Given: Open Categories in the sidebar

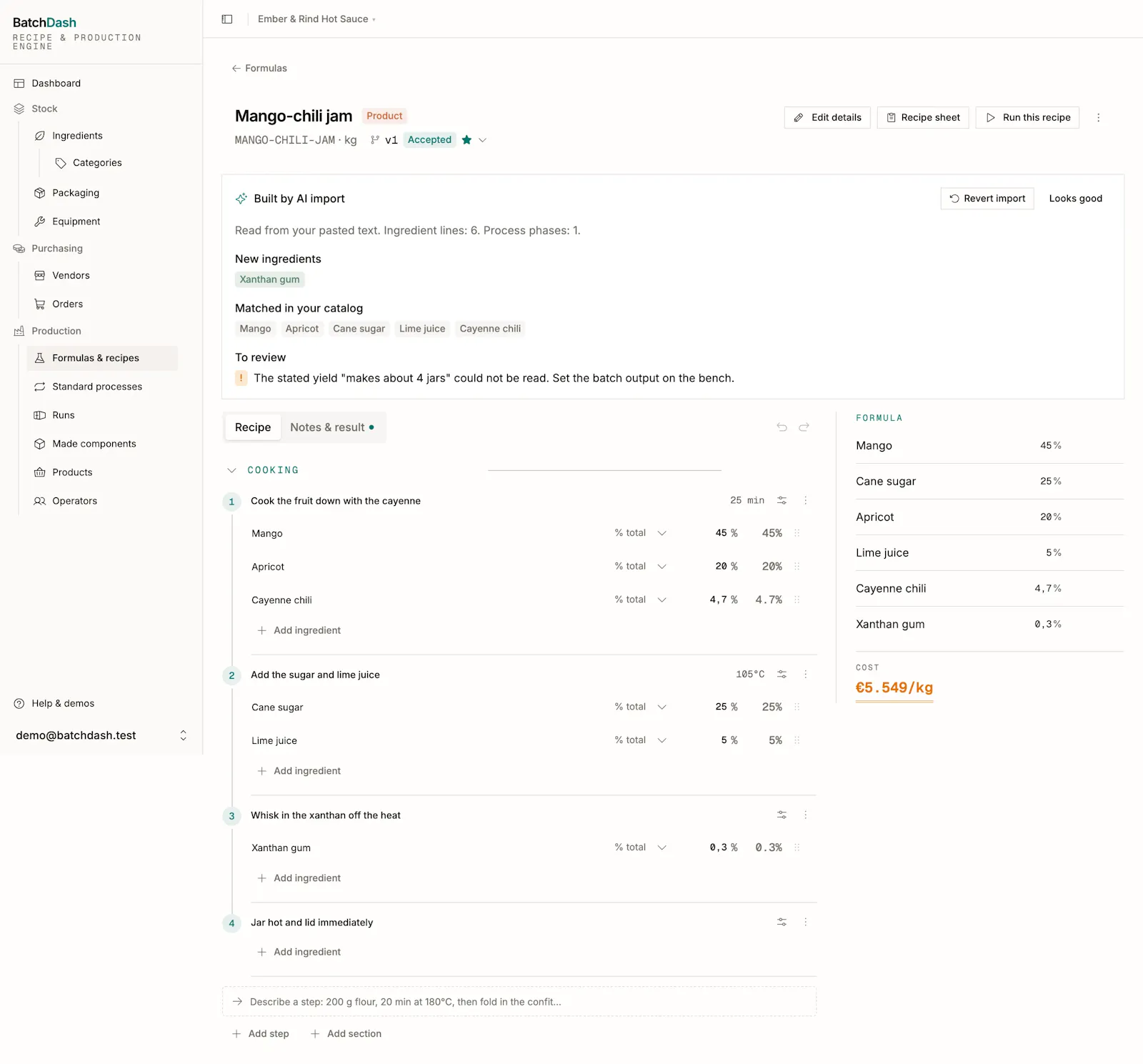Looking at the screenshot, I should pyautogui.click(x=97, y=163).
